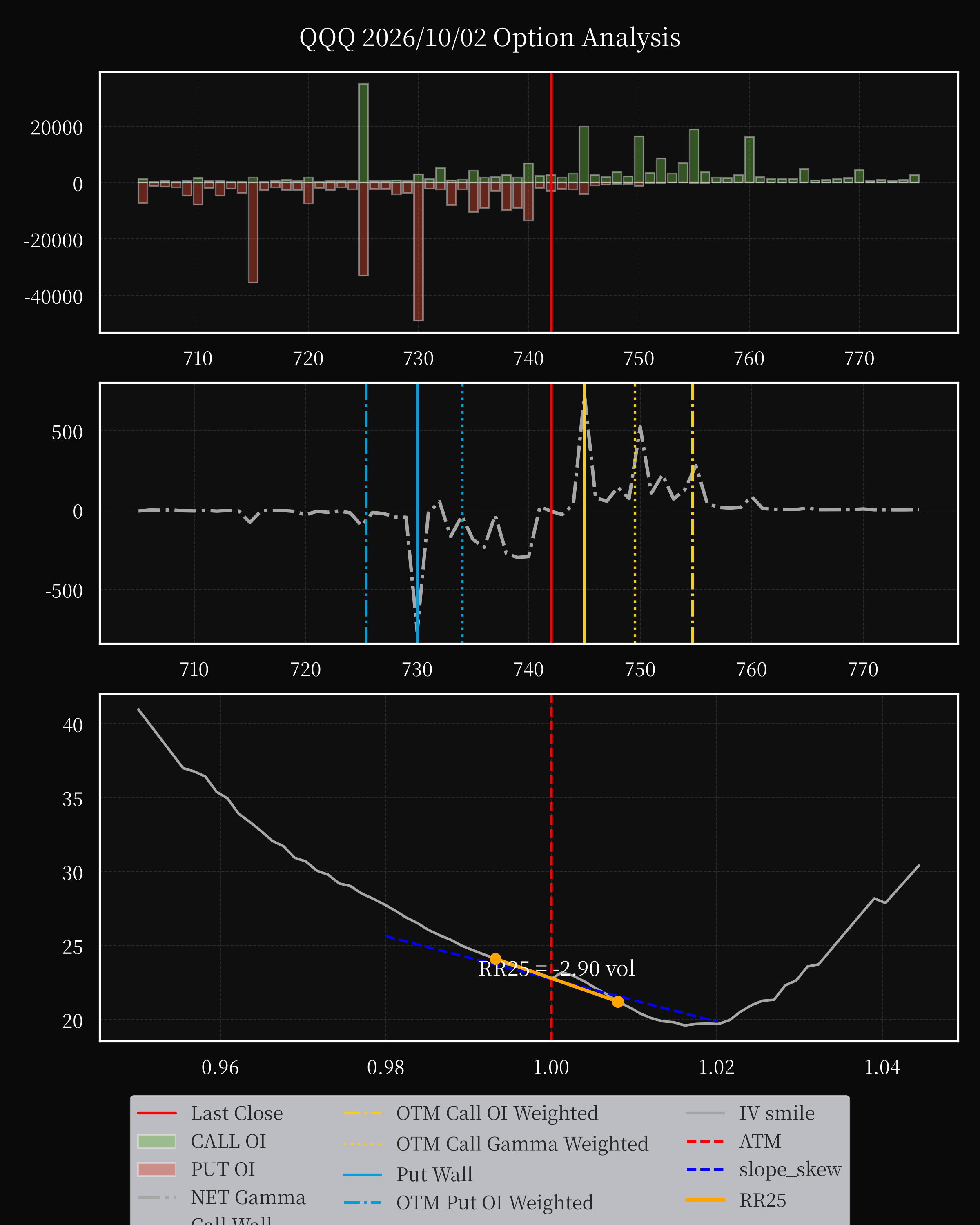980x1225 pixels.
Task: Click the 'IV smile' legend entry
Action: coord(751,1114)
